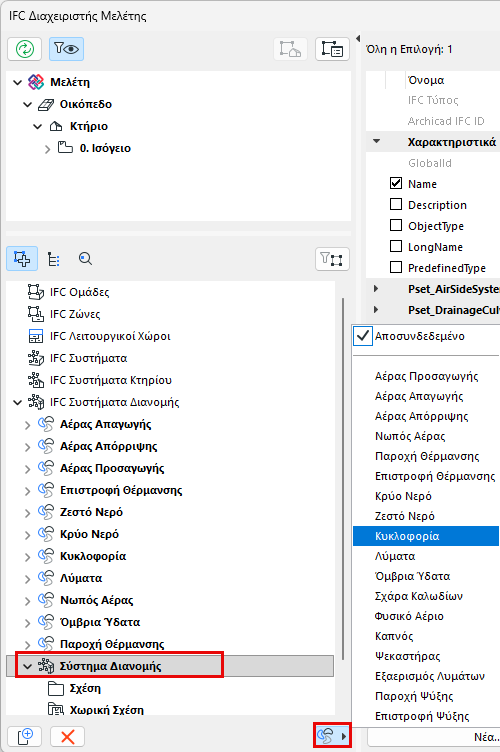The image size is (500, 752).
Task: Select IFC Λειτουργικοί Χώροι icon
Action: (x=35, y=336)
